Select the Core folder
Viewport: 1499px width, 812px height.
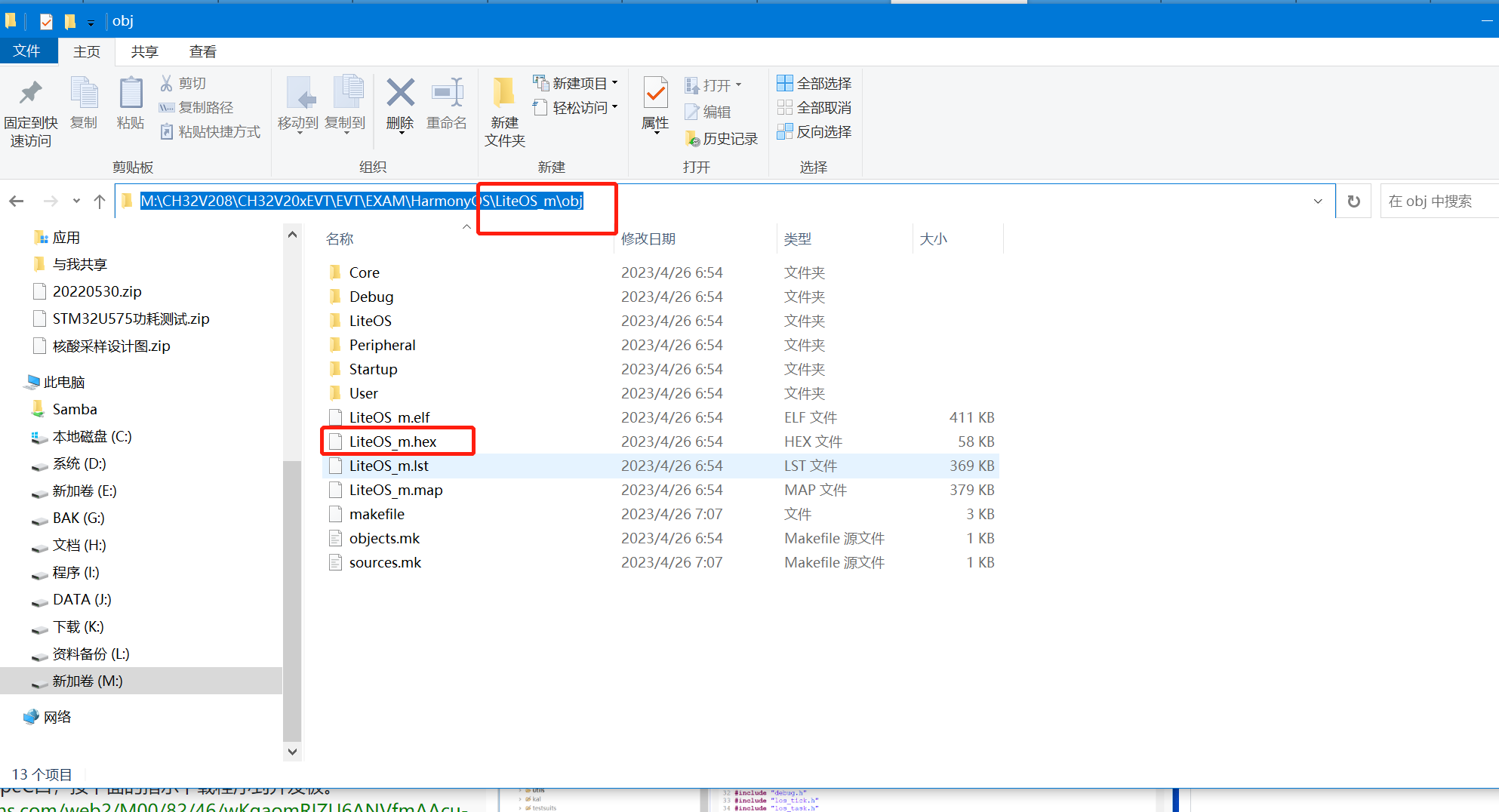[x=364, y=272]
